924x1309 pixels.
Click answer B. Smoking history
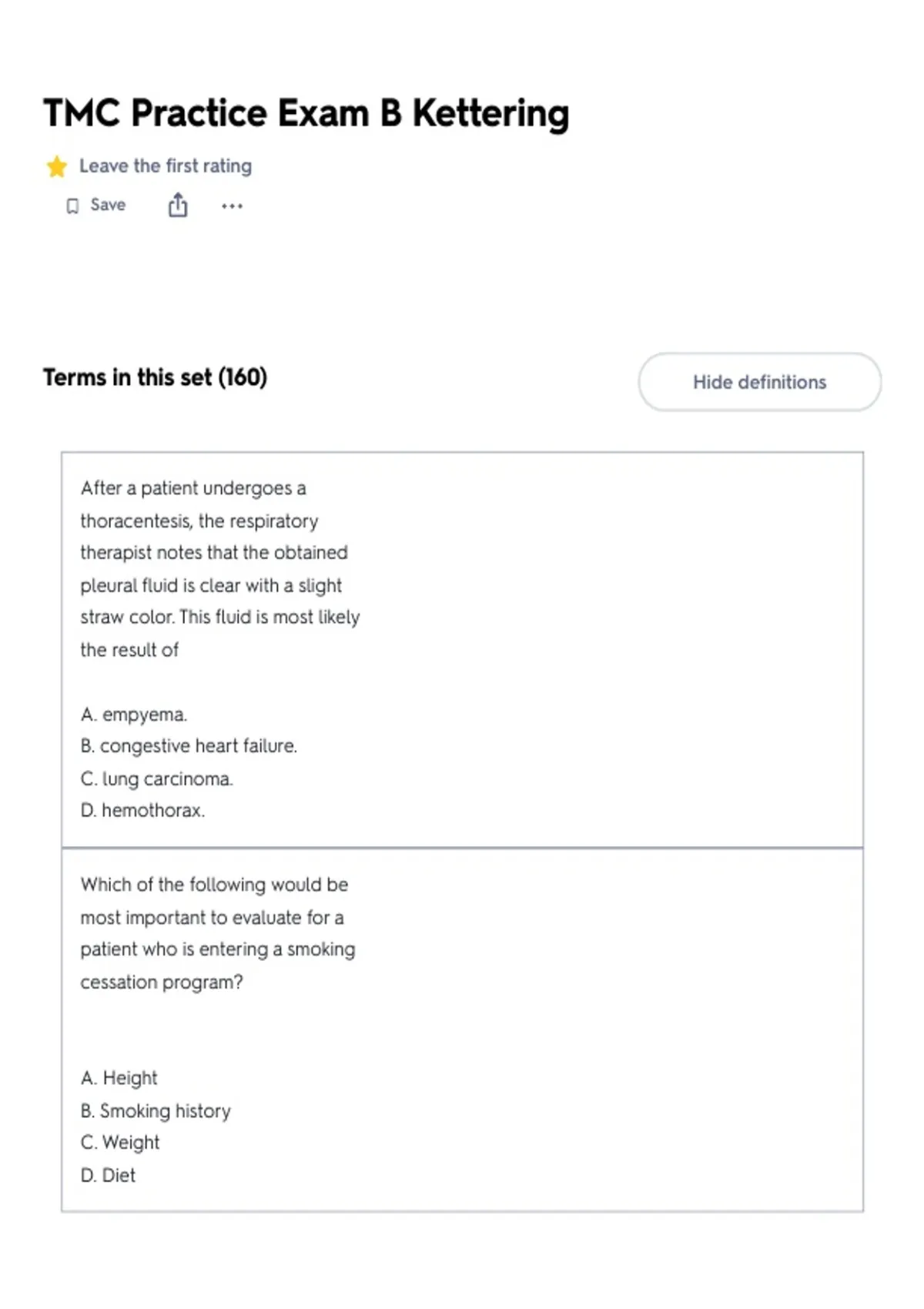pos(156,1110)
